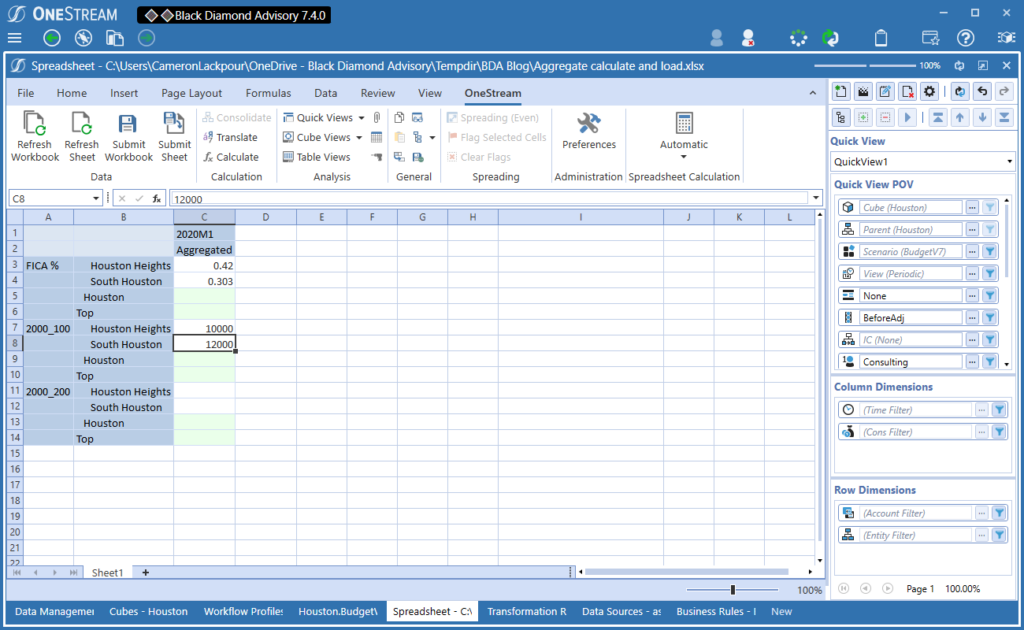Click the filter icon beside Time Filter
The image size is (1024, 630).
pos(999,410)
